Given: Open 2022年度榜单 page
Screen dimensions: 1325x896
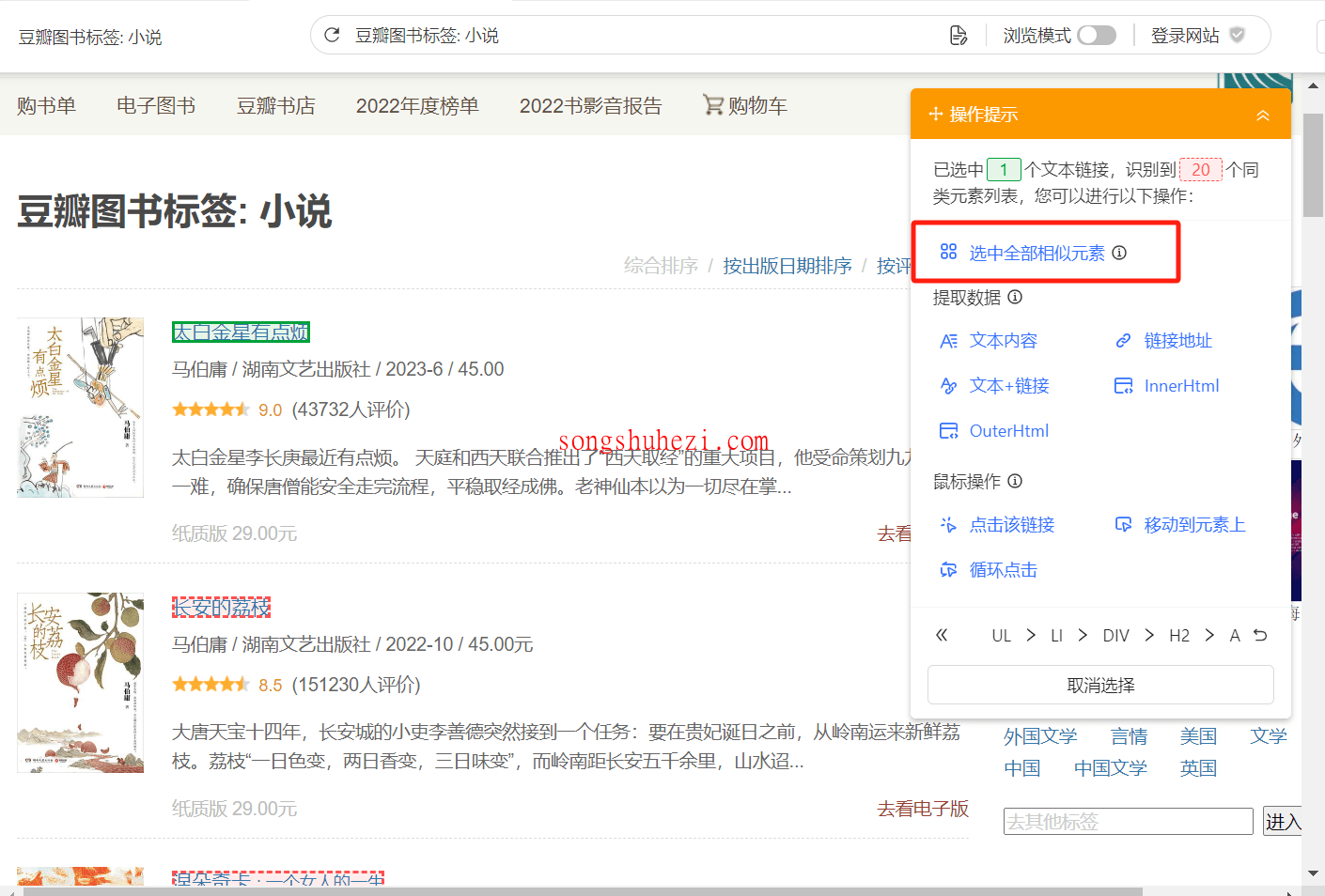Looking at the screenshot, I should click(417, 106).
